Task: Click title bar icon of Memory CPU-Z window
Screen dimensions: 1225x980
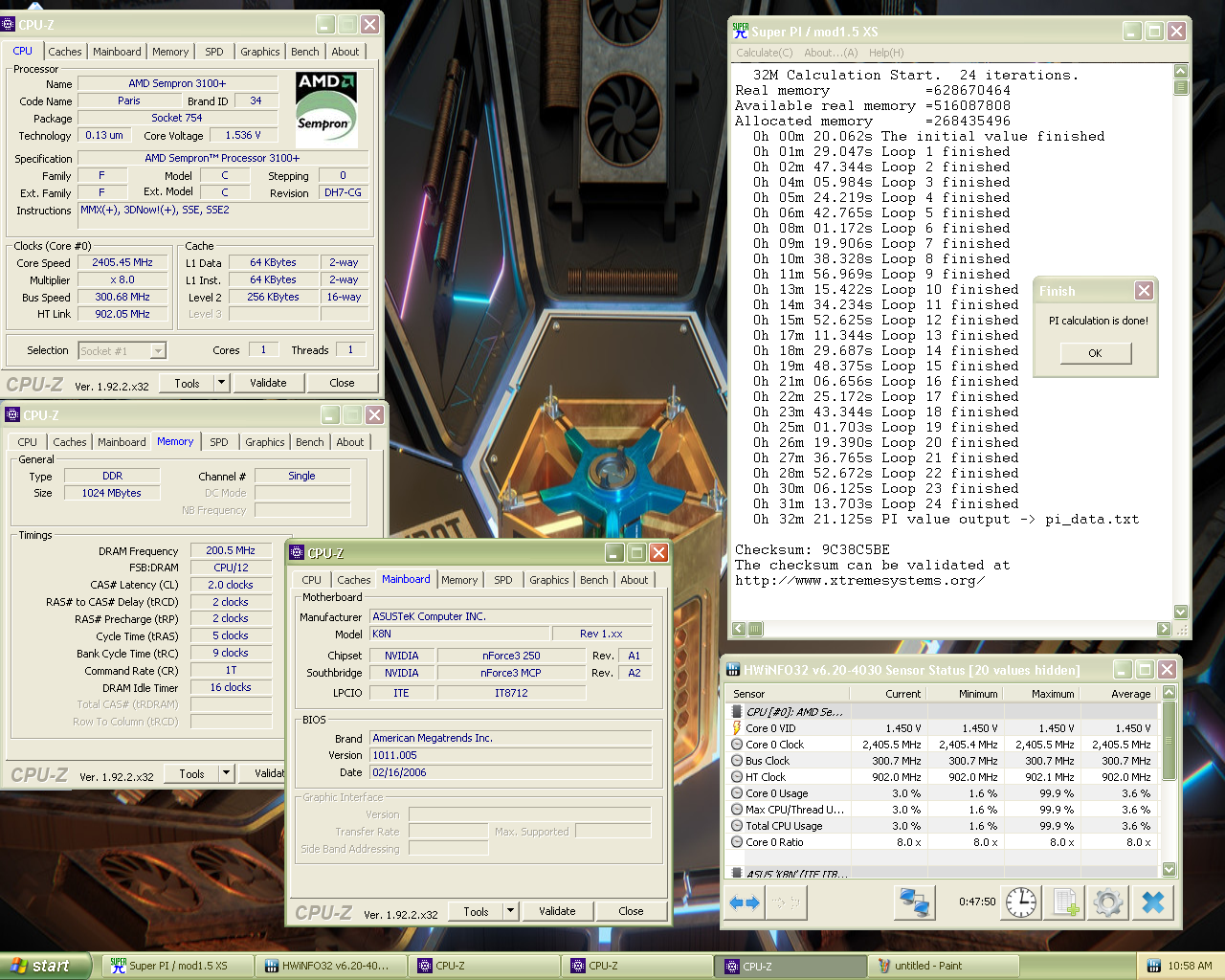Action: (12, 415)
